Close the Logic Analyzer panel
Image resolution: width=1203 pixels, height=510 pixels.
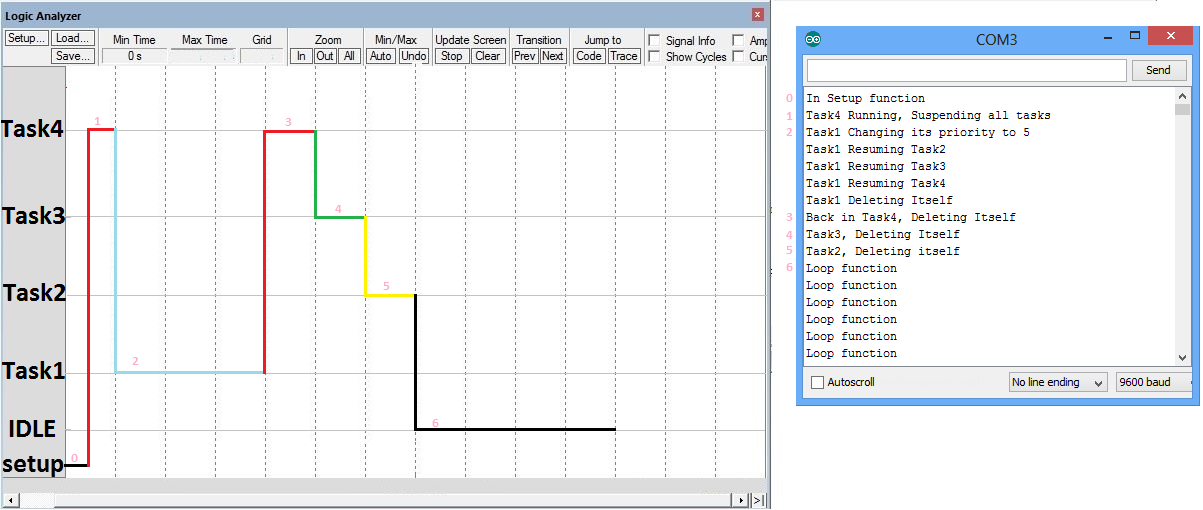758,15
